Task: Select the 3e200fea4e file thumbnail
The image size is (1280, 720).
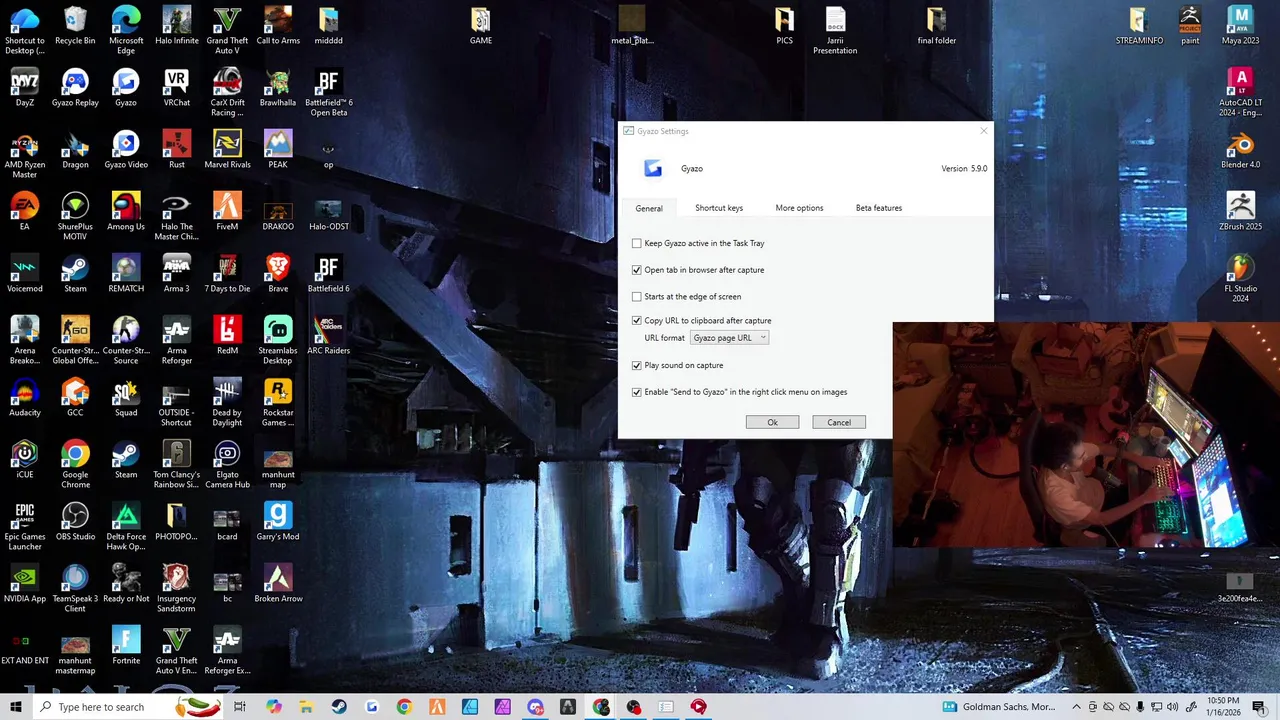Action: tap(1240, 588)
